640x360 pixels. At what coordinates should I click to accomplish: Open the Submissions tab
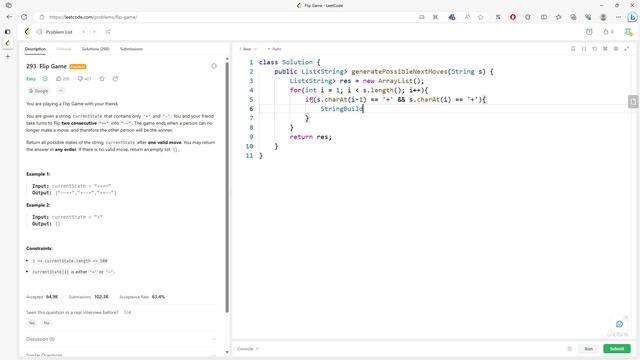pos(131,49)
